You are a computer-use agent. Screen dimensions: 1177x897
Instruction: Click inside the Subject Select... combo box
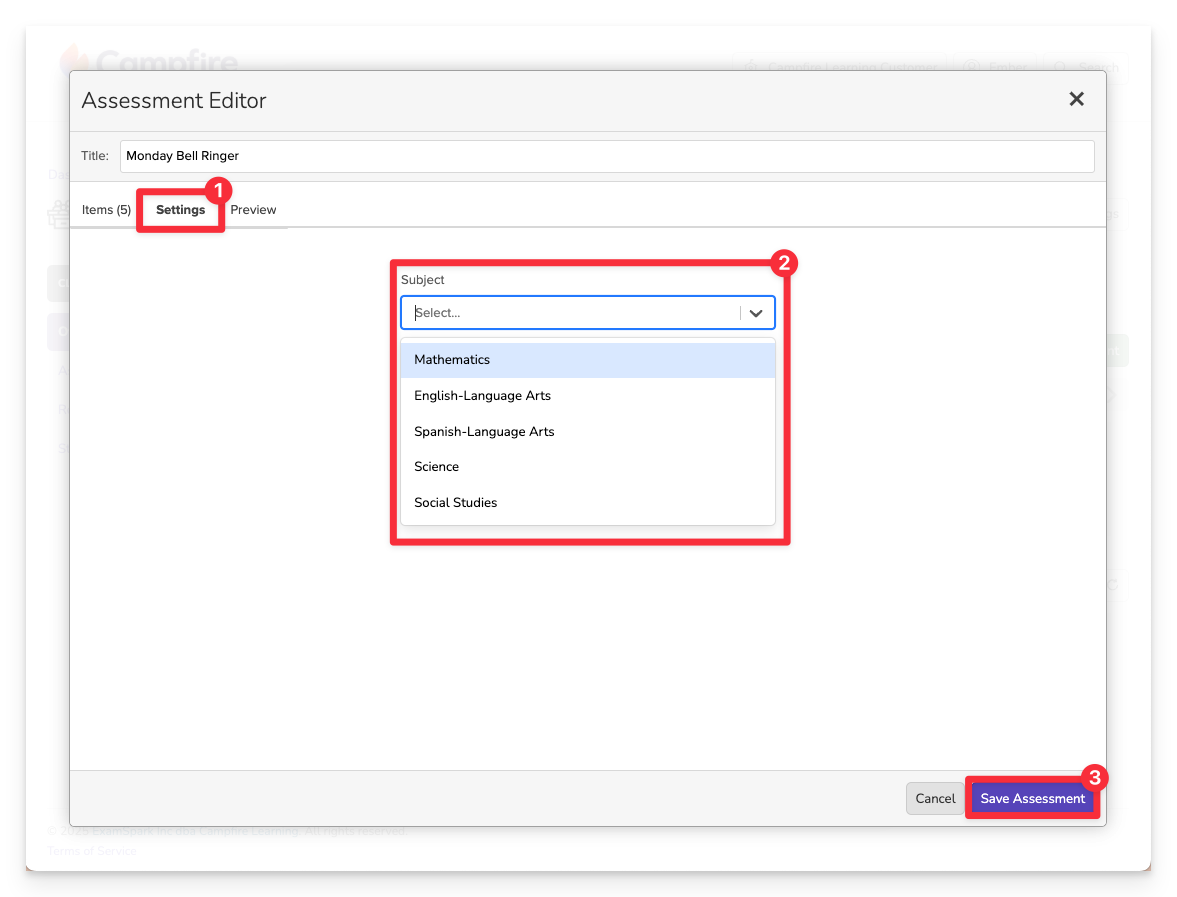coord(570,313)
